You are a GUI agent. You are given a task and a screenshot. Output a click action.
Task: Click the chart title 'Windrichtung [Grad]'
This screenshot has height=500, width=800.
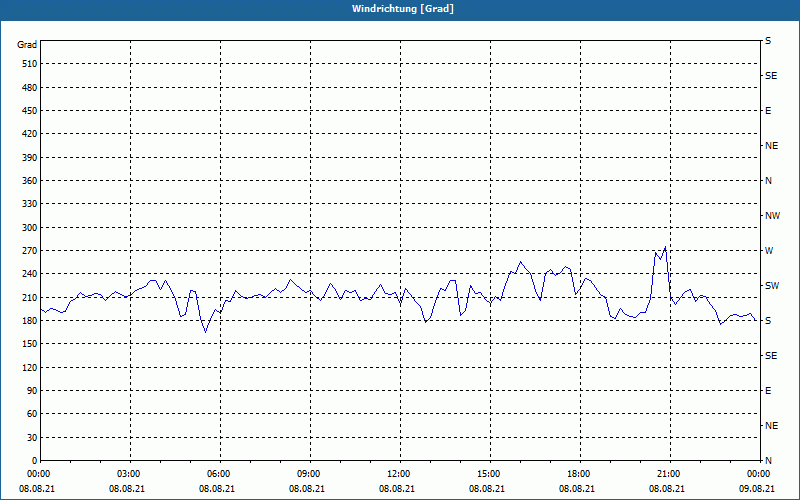403,9
